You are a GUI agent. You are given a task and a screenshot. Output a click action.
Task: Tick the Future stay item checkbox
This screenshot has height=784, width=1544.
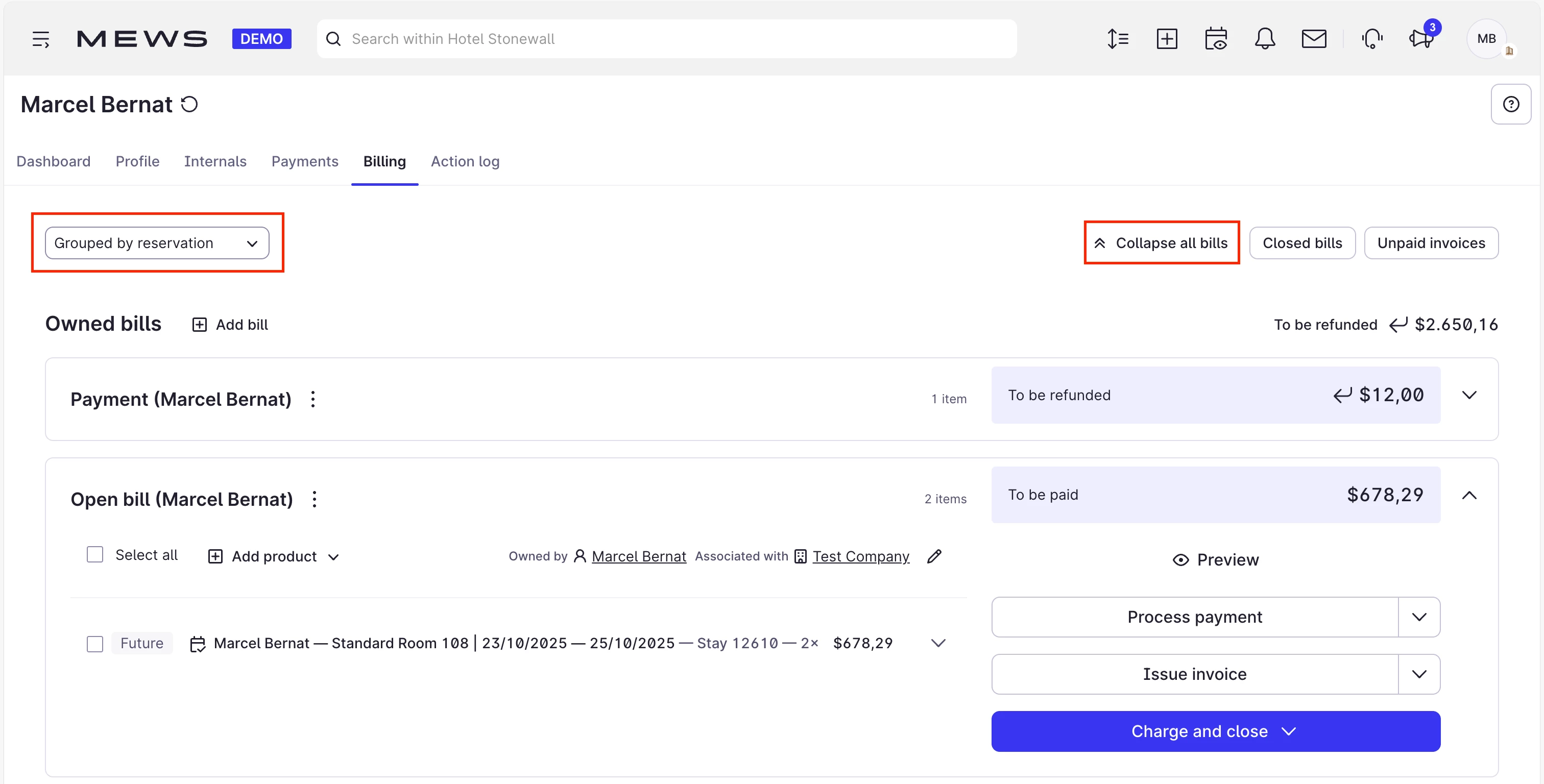(94, 644)
